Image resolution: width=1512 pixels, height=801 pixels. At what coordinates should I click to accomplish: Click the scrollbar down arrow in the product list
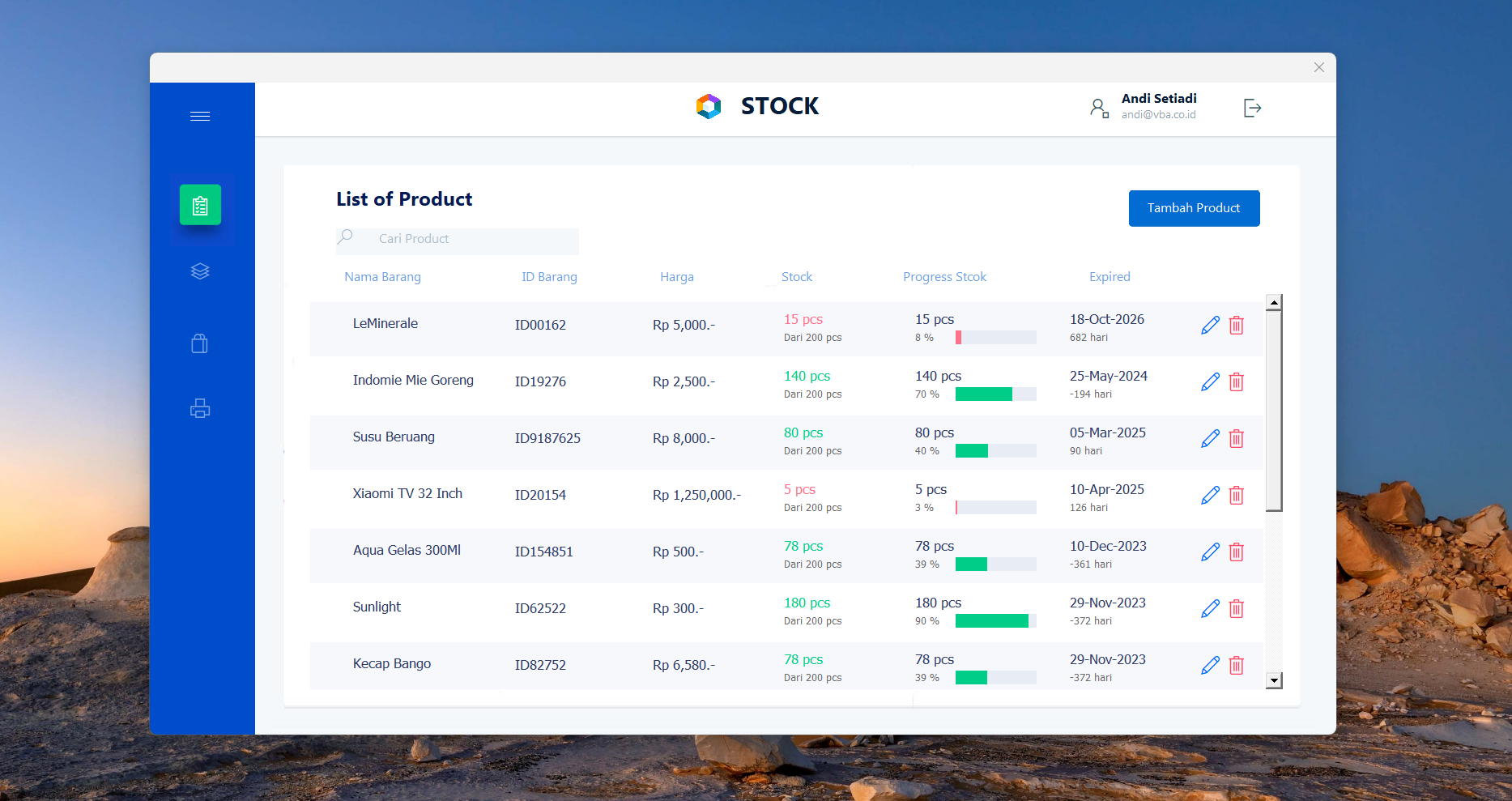1274,680
